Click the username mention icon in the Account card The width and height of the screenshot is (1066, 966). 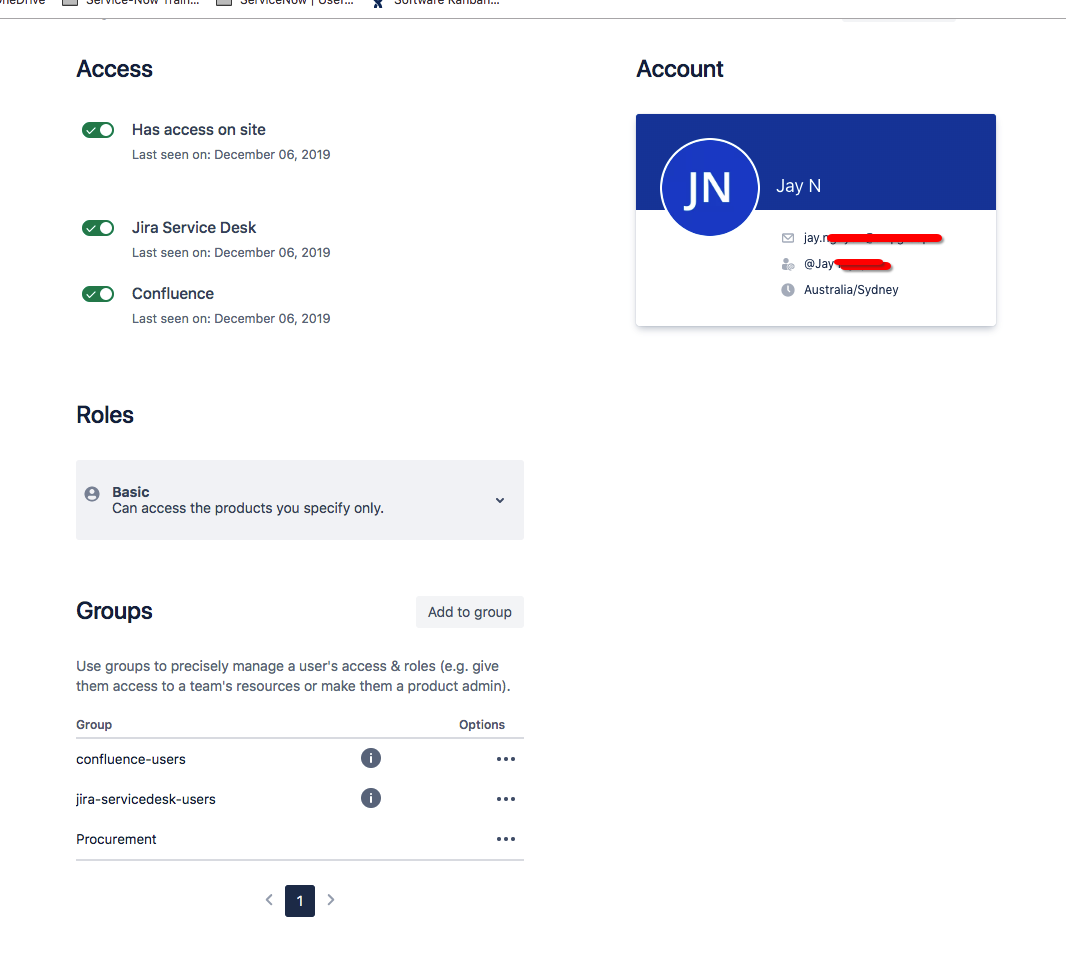(x=786, y=263)
